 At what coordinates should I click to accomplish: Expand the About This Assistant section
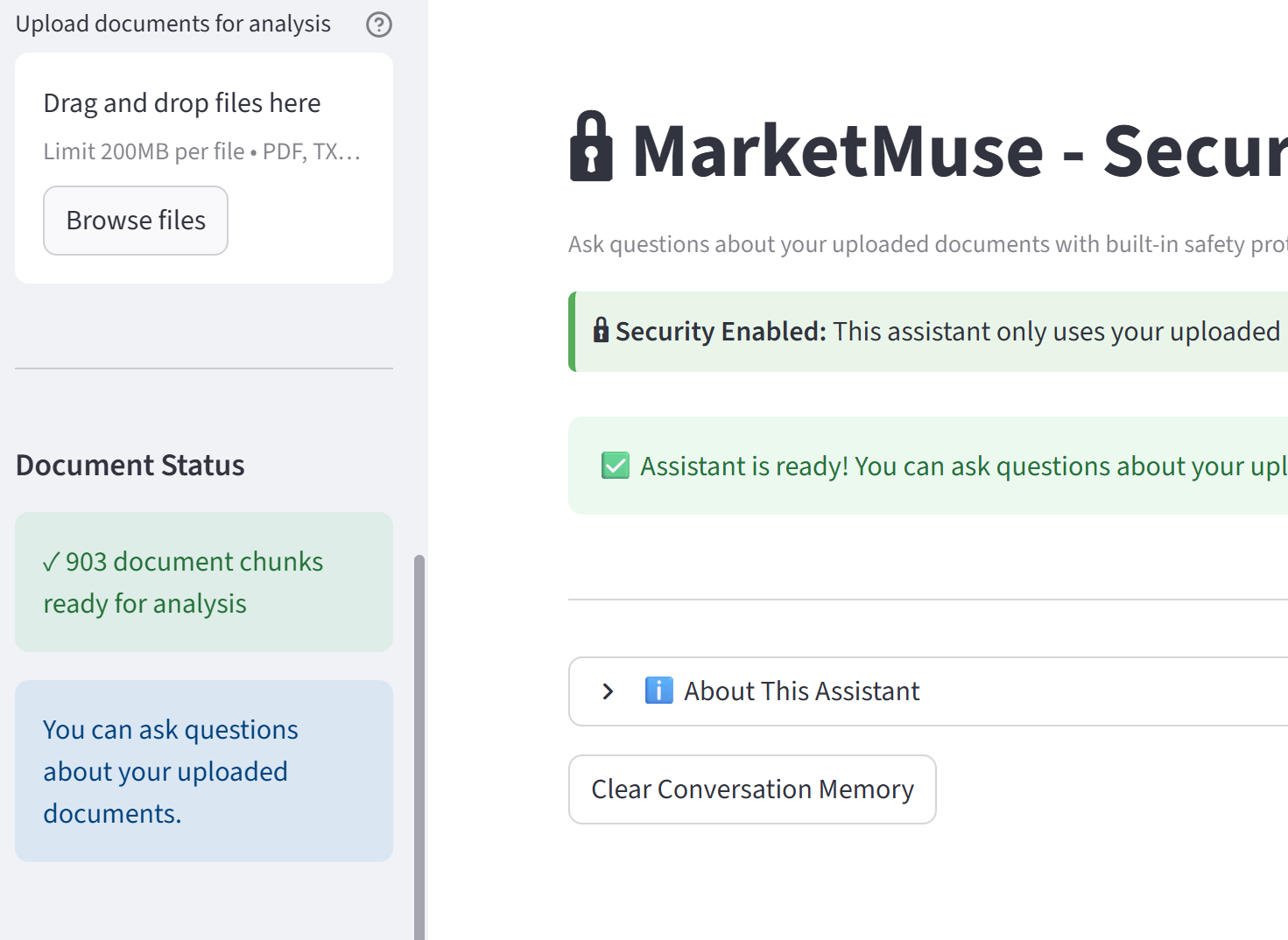pyautogui.click(x=928, y=691)
